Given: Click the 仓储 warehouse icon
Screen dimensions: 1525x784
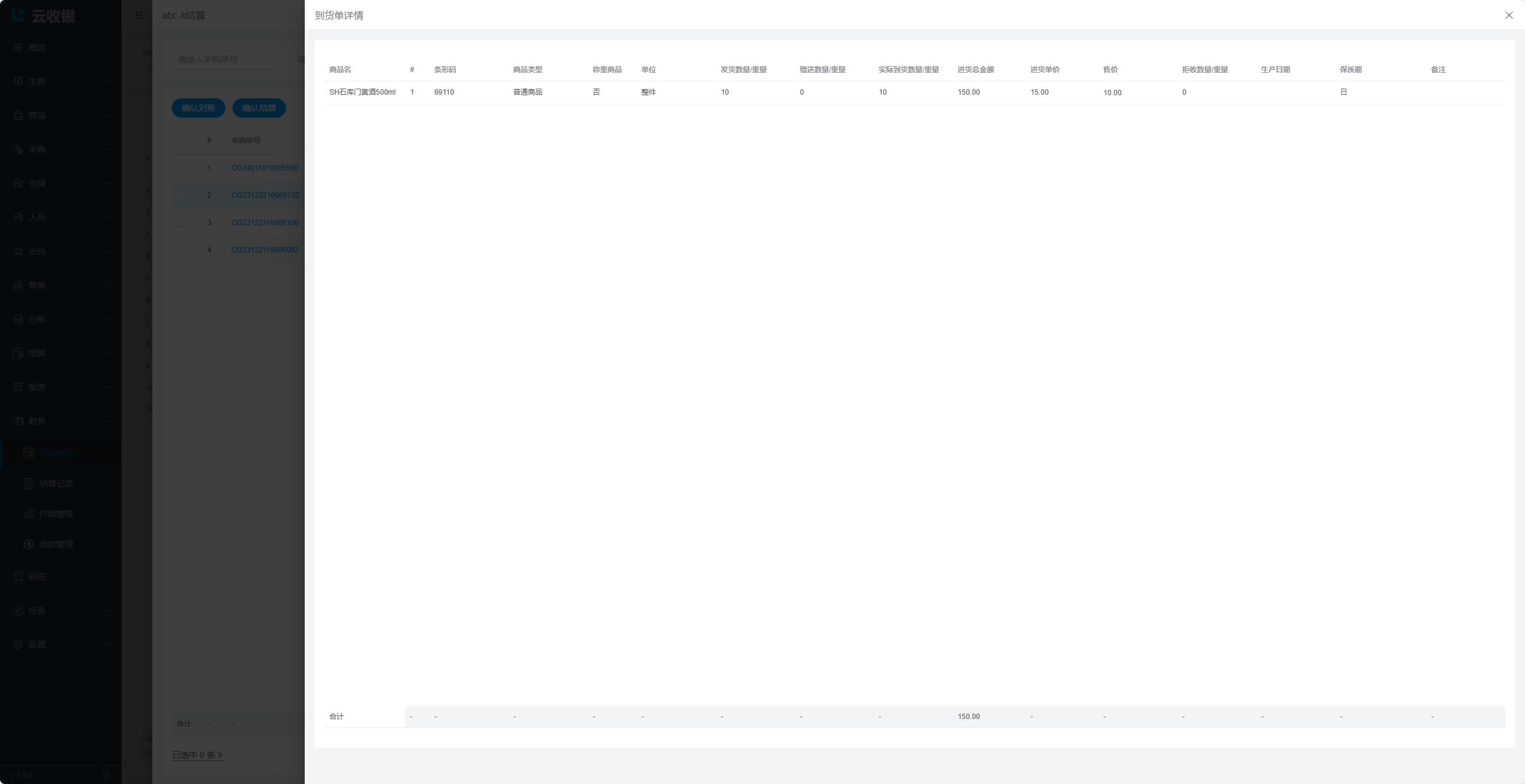Looking at the screenshot, I should point(18,183).
